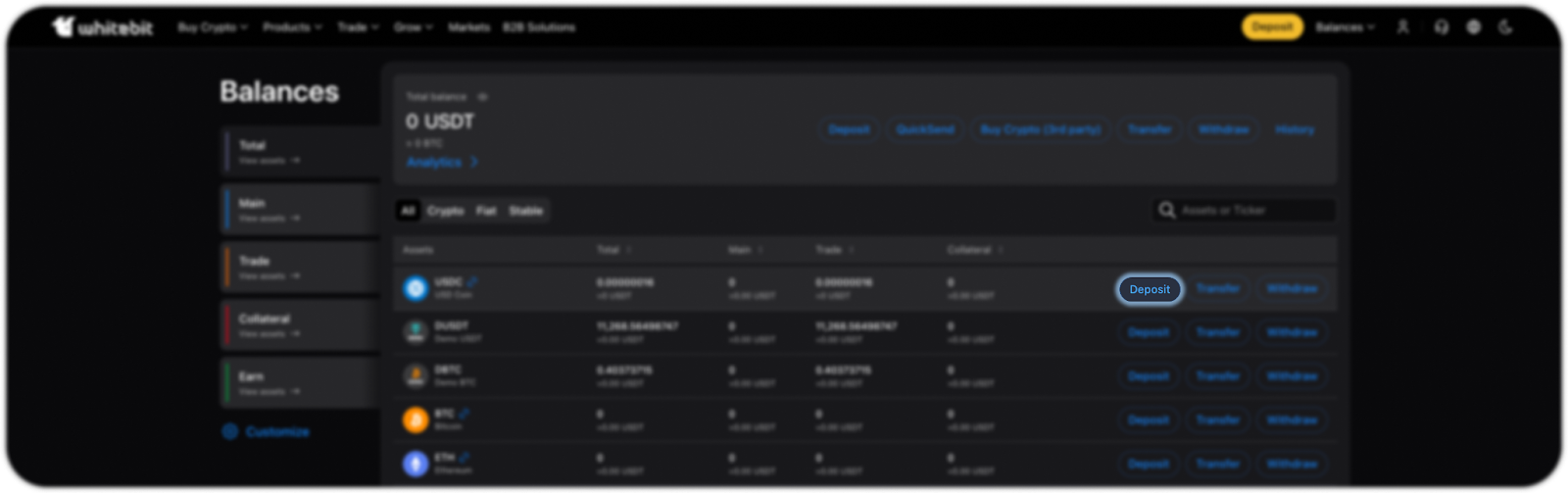Expand the Products dropdown menu
This screenshot has width=1568, height=493.
tap(292, 27)
